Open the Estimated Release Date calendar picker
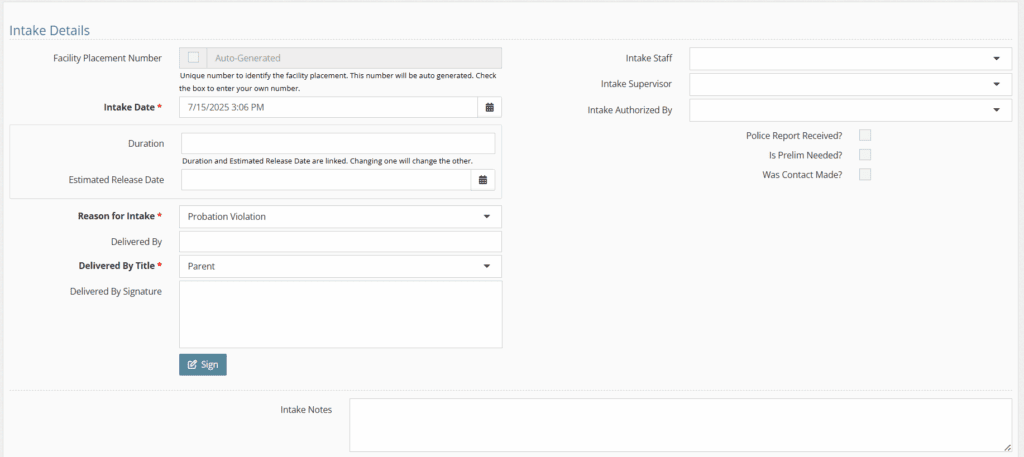1024x457 pixels. point(483,180)
